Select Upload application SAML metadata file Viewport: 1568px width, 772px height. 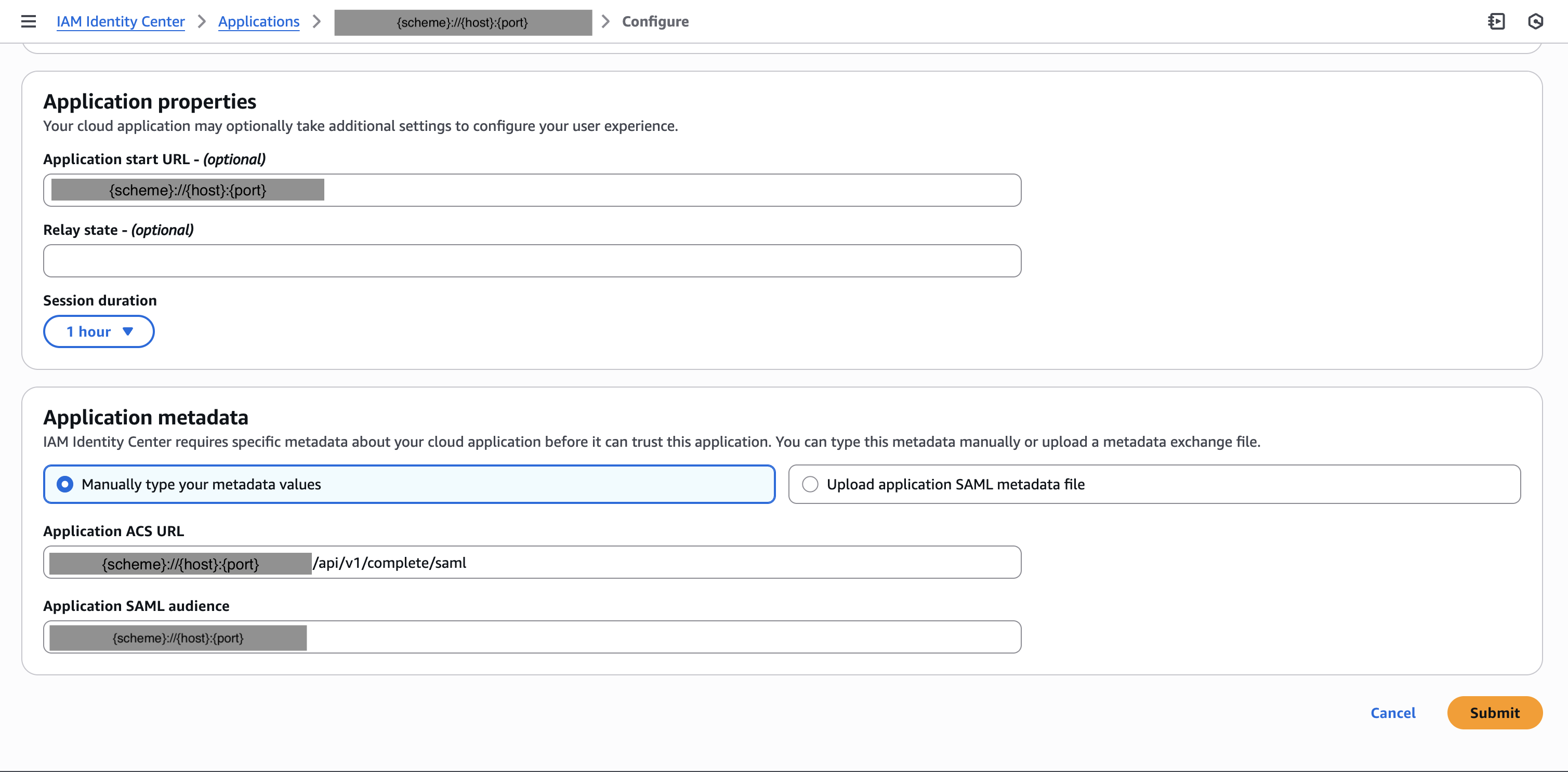1154,484
